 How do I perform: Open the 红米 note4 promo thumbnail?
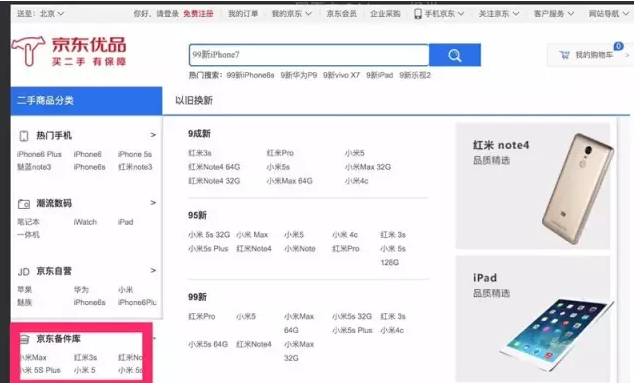[x=533, y=186]
